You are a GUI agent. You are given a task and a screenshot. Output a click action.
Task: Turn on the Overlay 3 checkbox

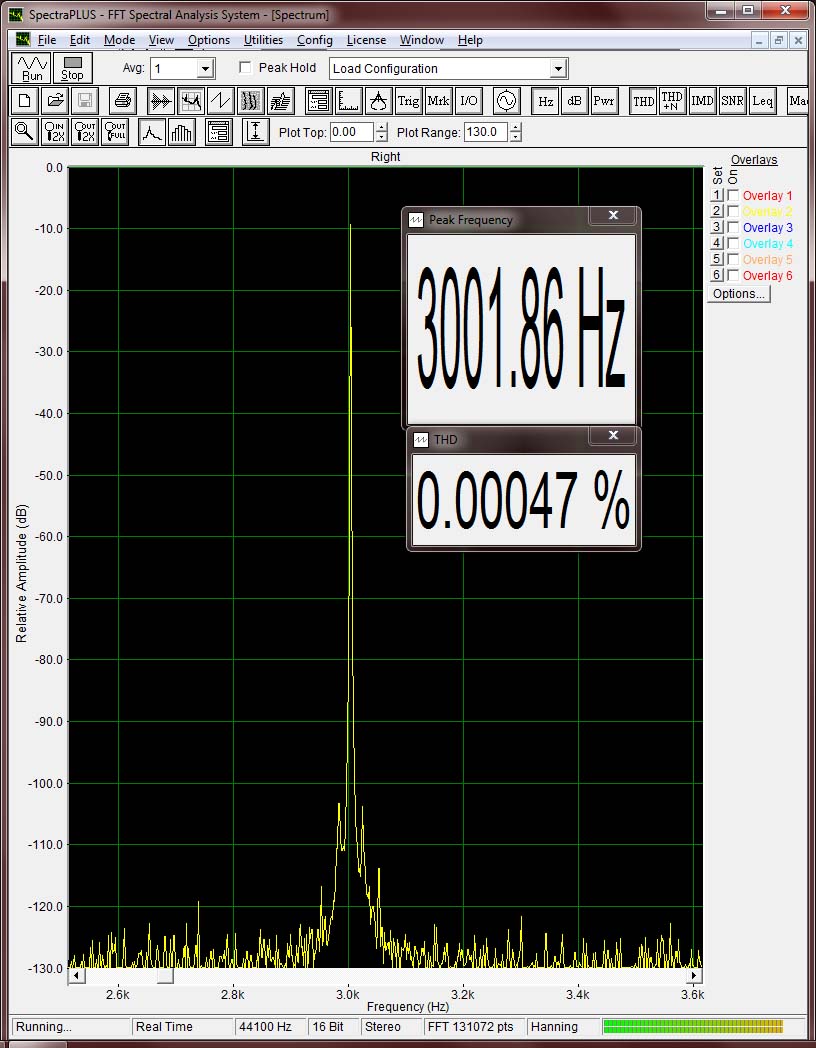pos(733,228)
